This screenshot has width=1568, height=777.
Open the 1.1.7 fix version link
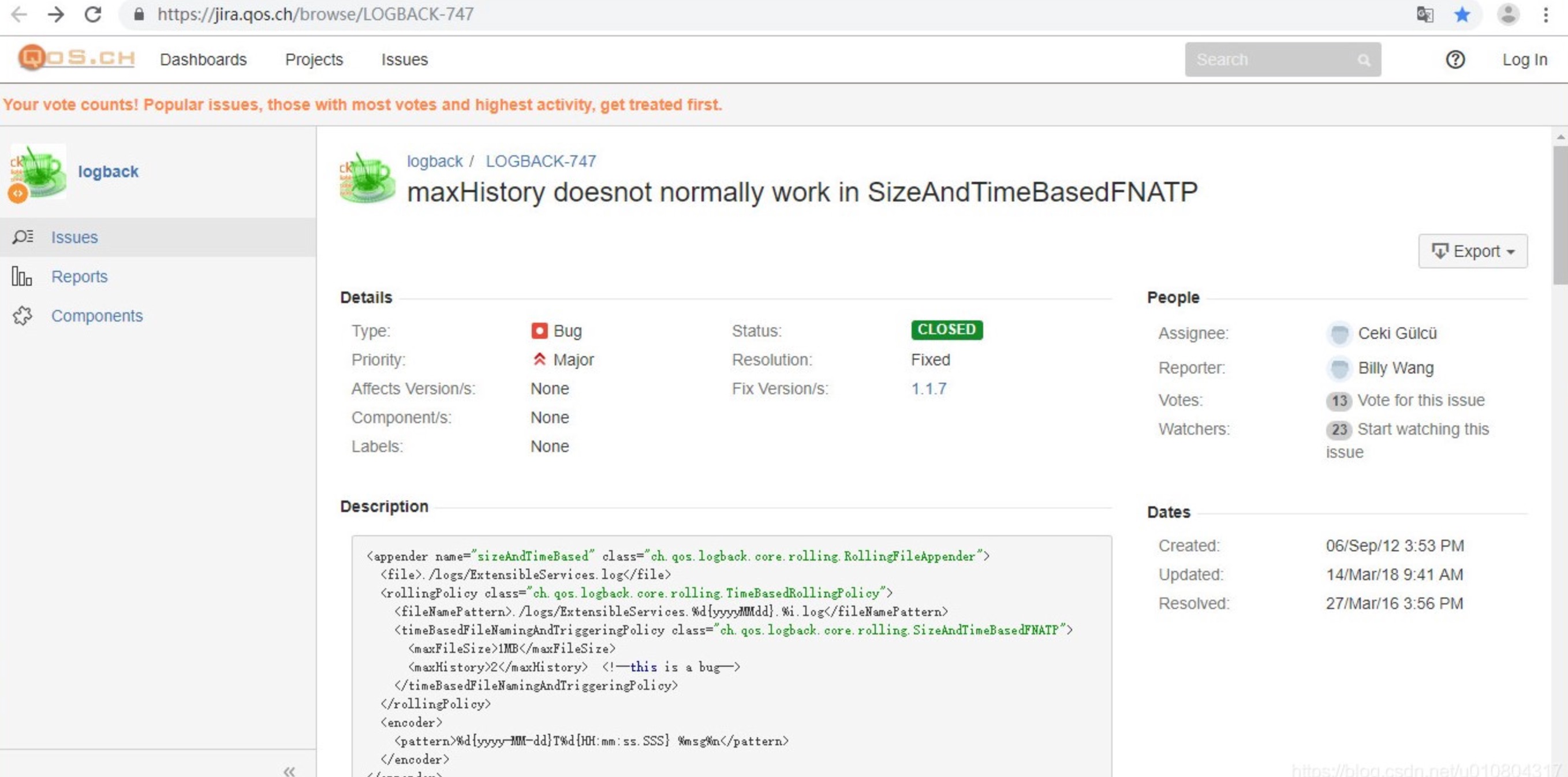[928, 388]
